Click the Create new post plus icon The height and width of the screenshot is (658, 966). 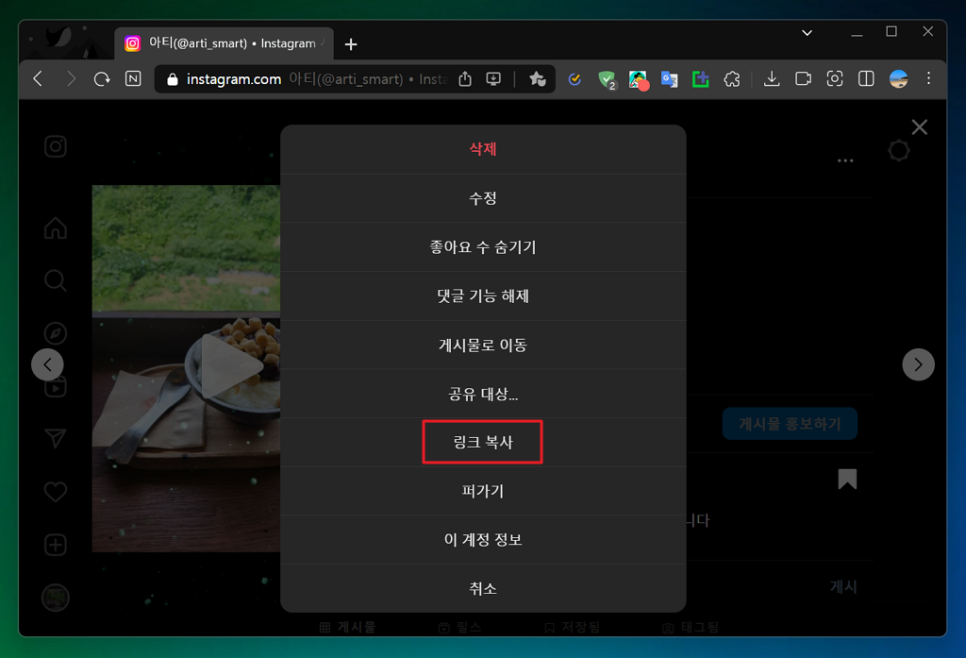(55, 545)
